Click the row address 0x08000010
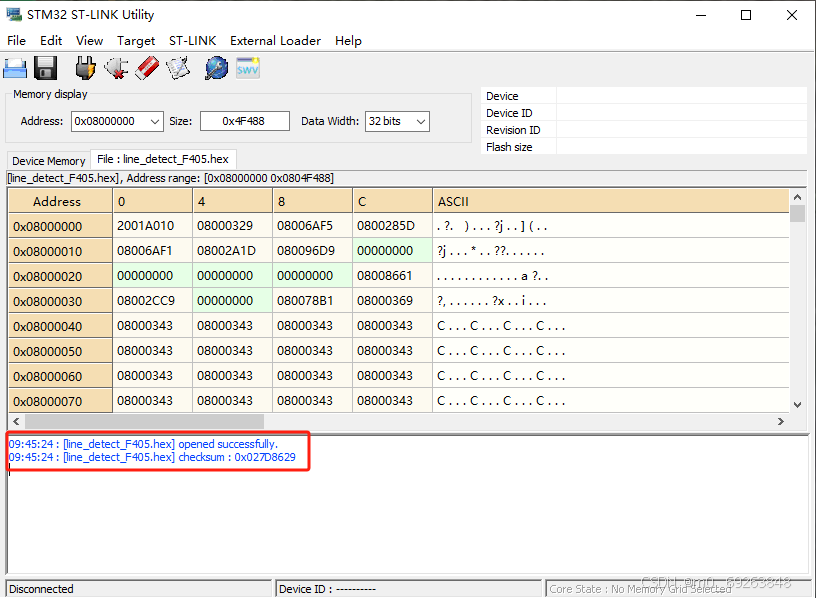The height and width of the screenshot is (598, 816). click(60, 251)
